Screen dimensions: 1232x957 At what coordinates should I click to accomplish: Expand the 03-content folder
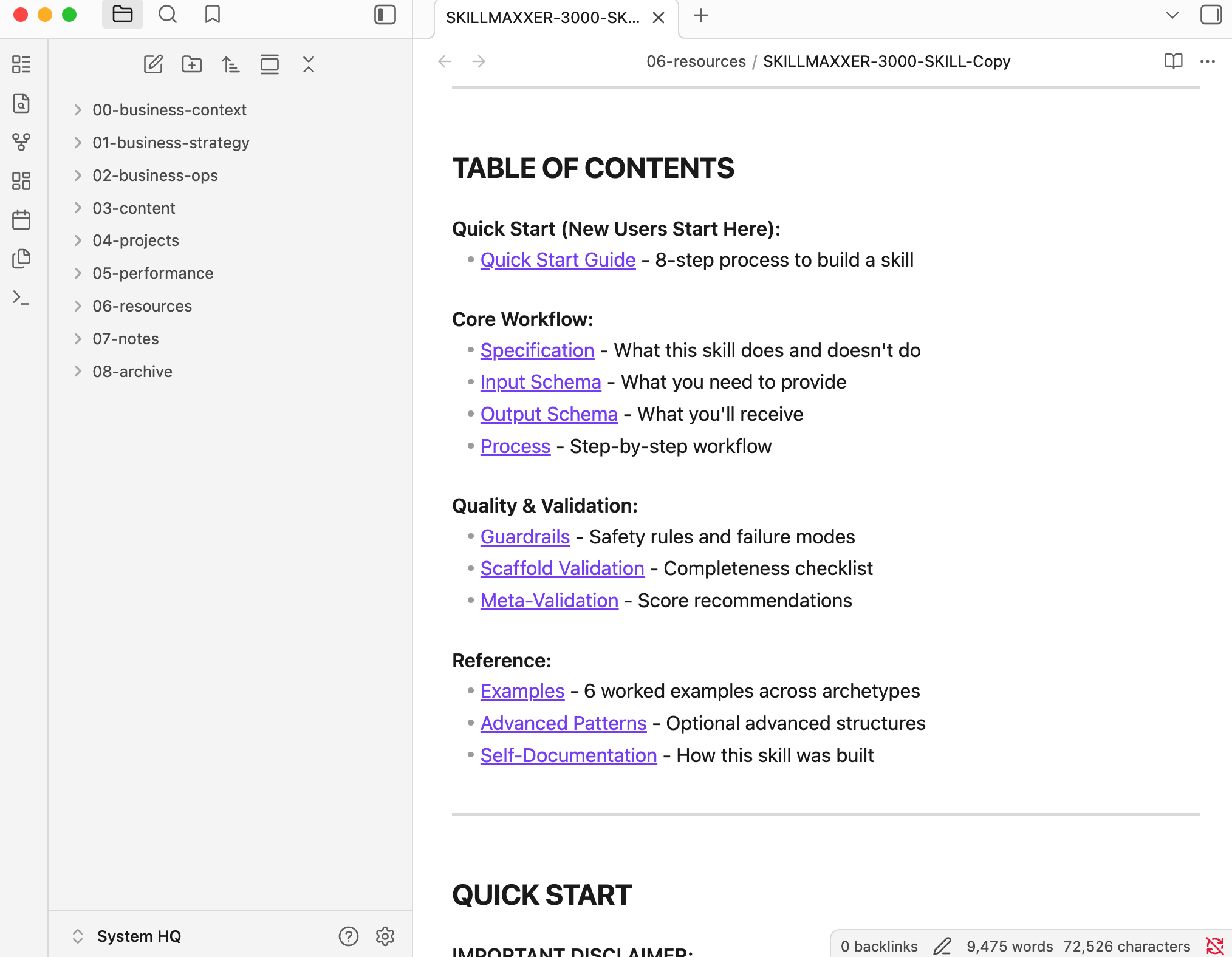click(x=134, y=208)
